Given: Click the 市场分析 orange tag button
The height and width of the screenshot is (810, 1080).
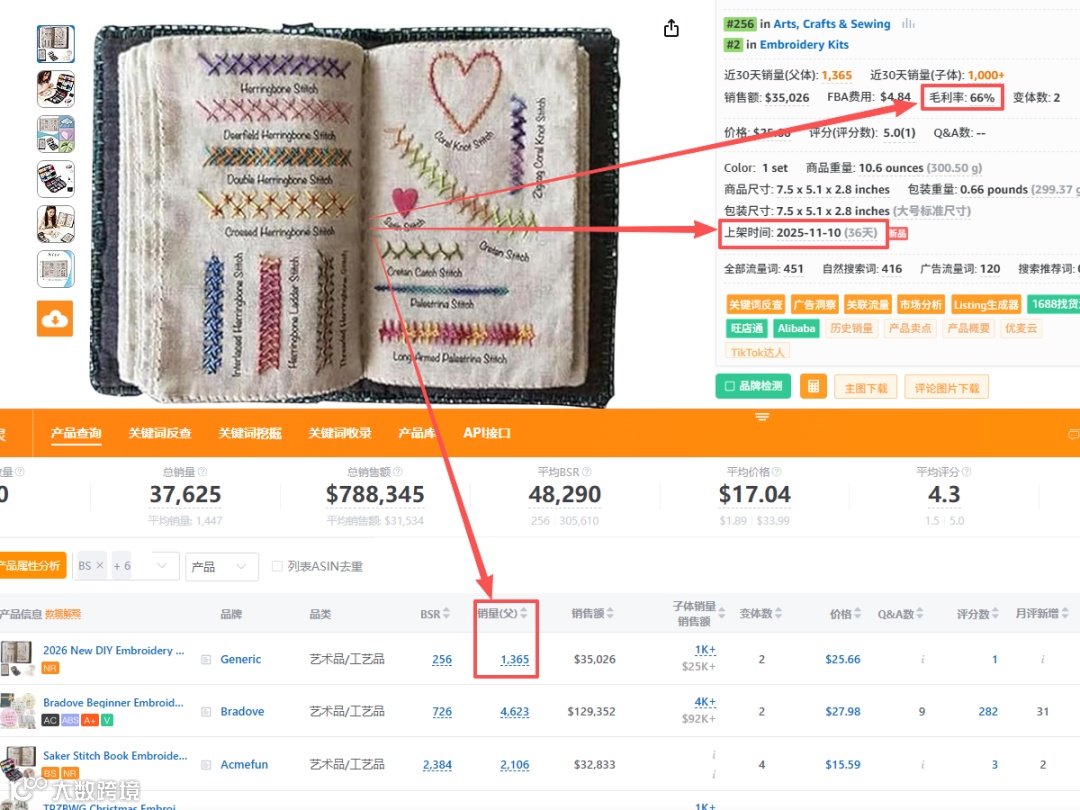Looking at the screenshot, I should [920, 304].
